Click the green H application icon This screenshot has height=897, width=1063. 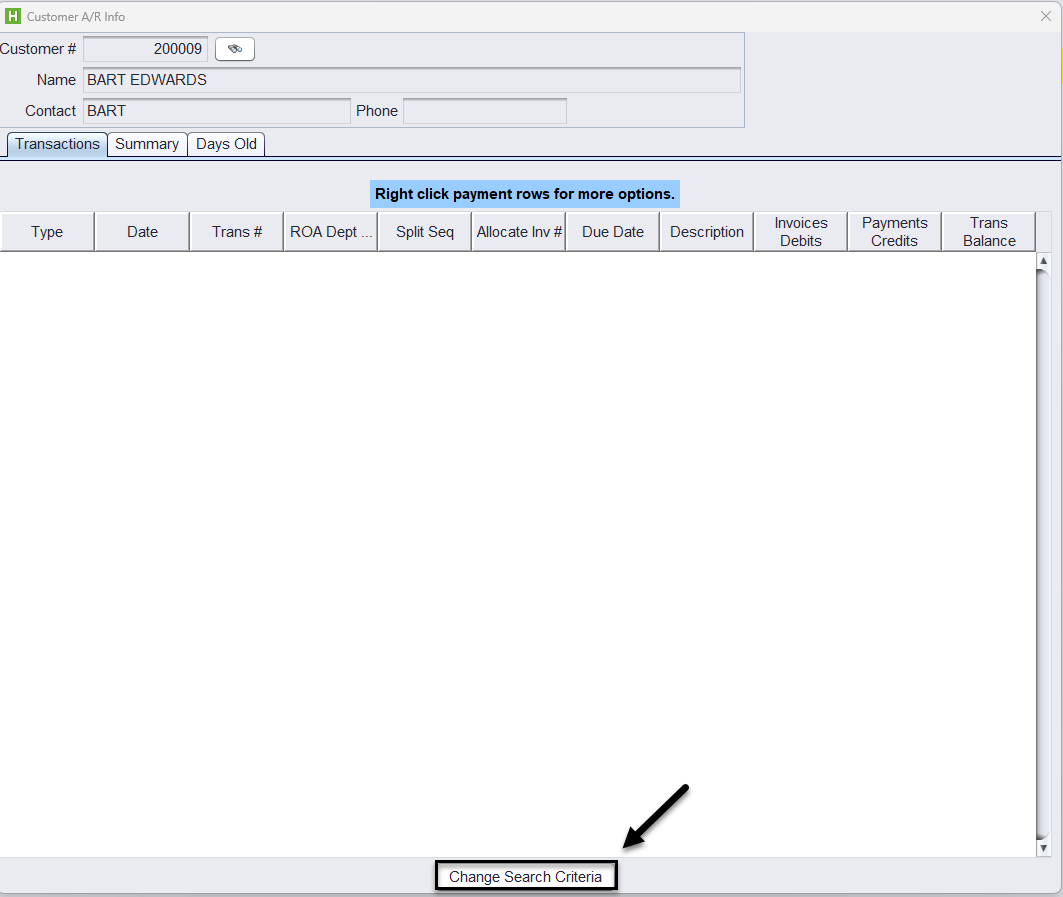(13, 16)
